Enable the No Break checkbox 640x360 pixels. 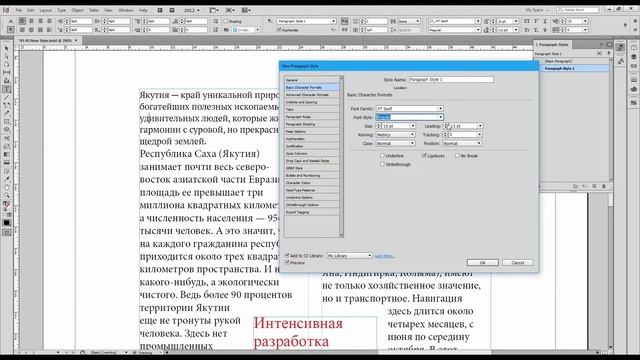[x=457, y=156]
